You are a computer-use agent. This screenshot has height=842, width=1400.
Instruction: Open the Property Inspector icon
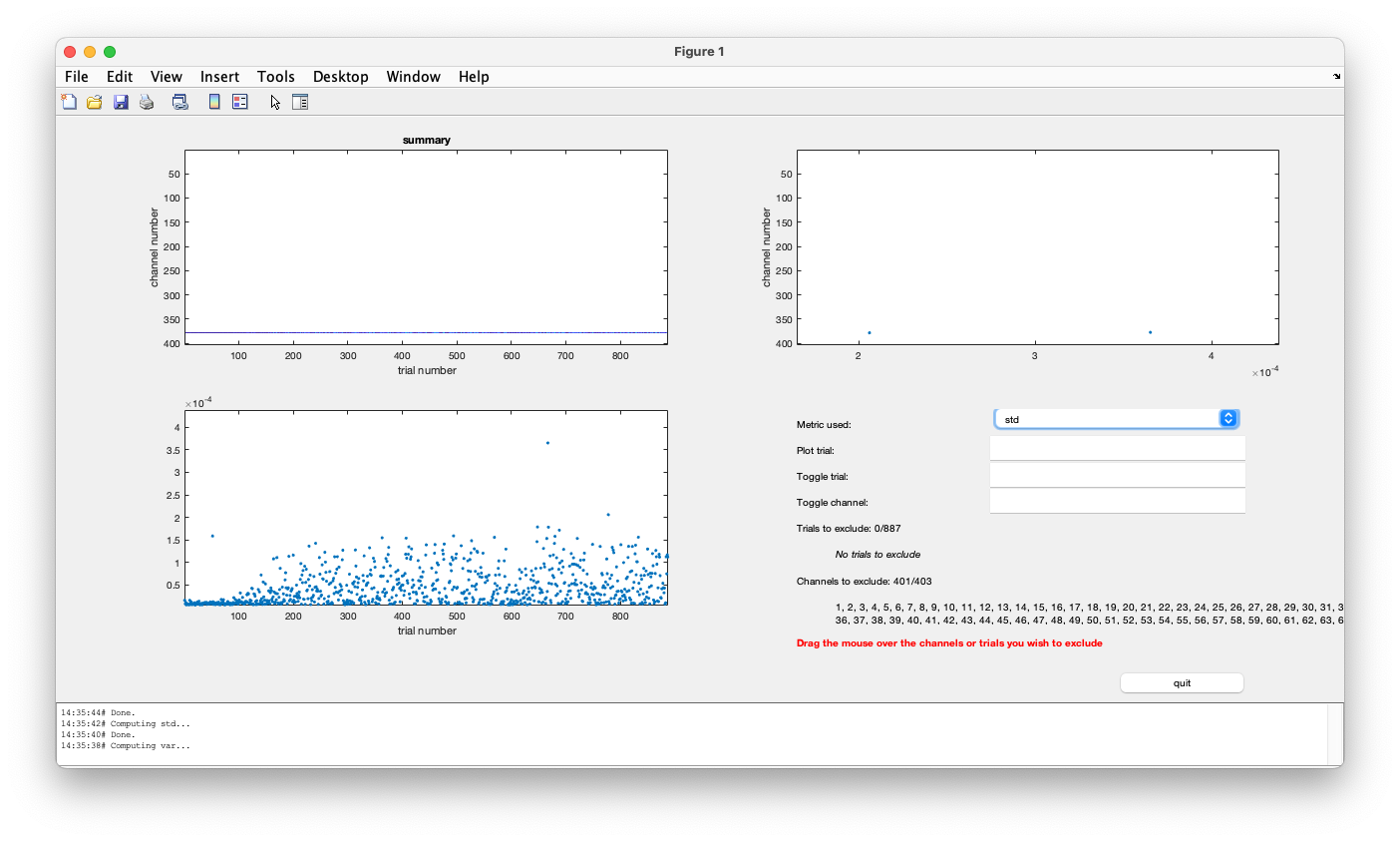tap(300, 102)
